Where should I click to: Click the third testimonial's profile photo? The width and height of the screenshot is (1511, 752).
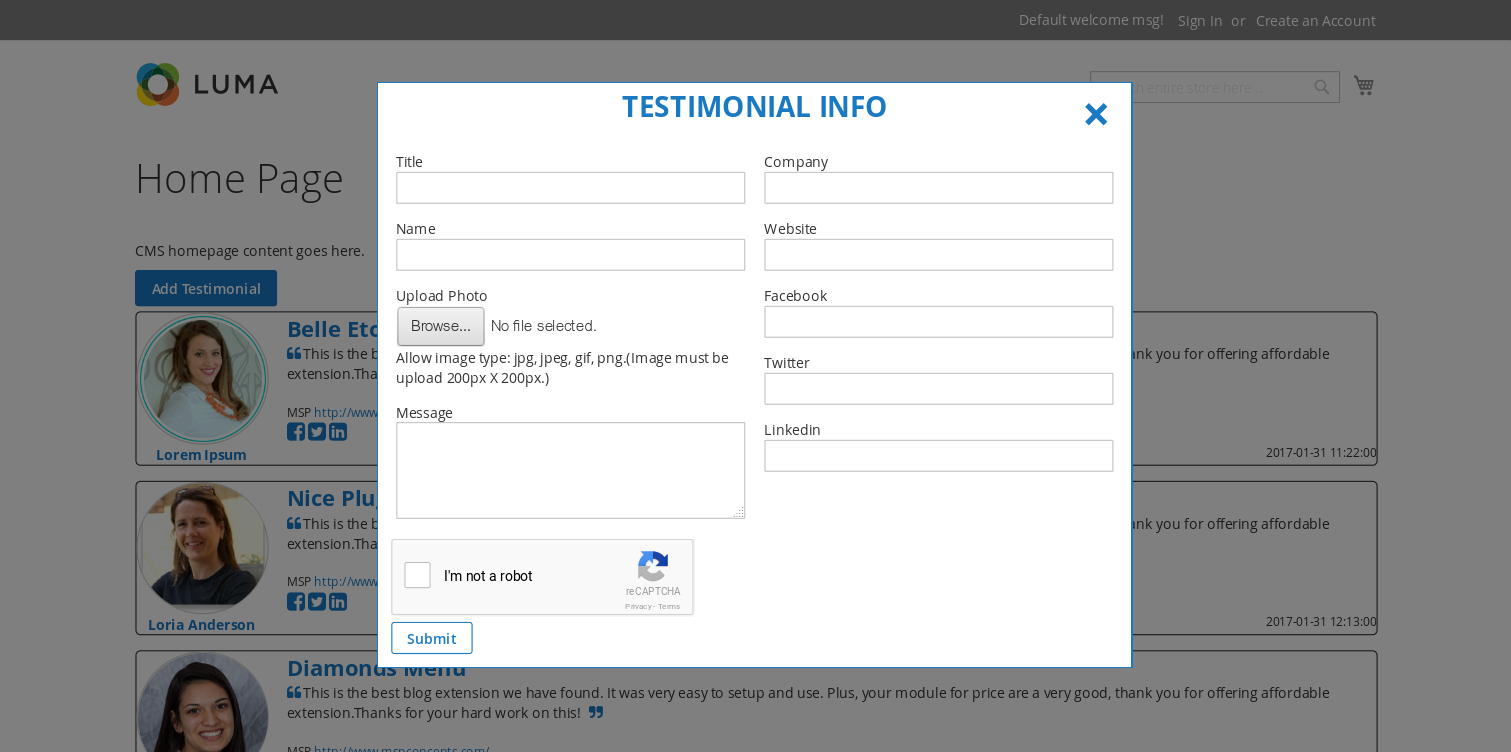coord(203,703)
